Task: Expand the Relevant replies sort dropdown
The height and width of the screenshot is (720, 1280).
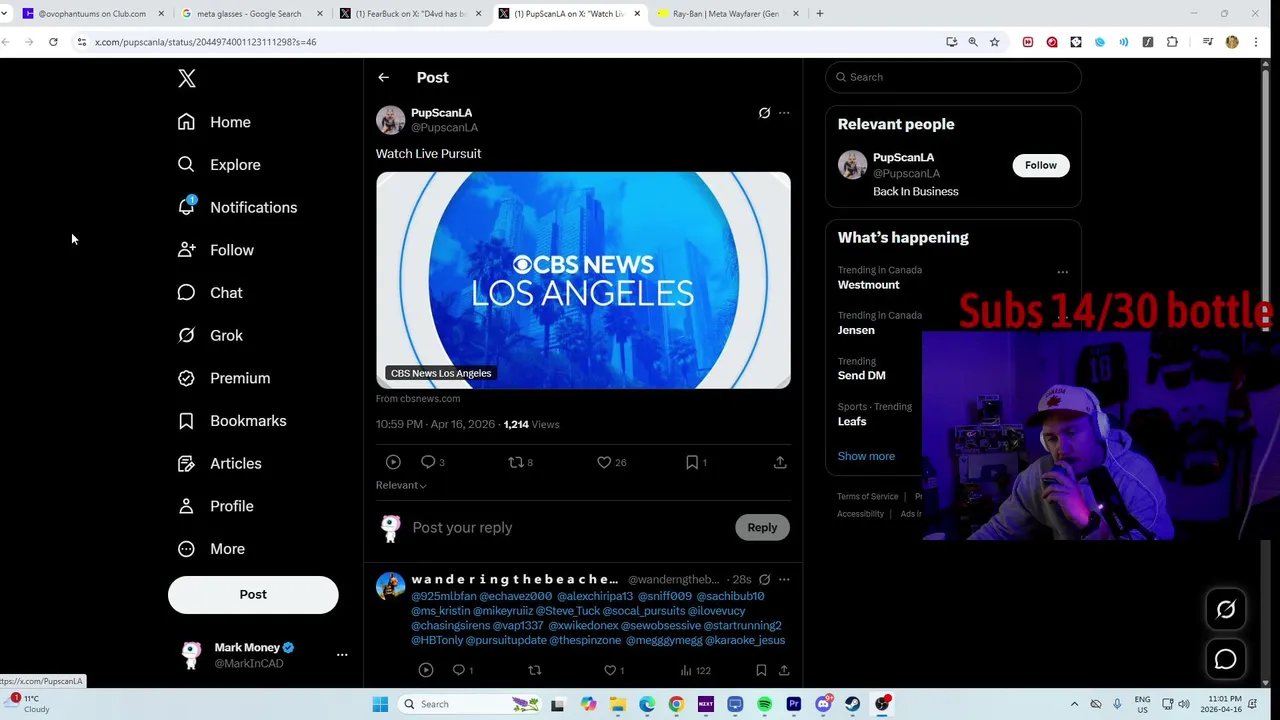Action: point(401,485)
